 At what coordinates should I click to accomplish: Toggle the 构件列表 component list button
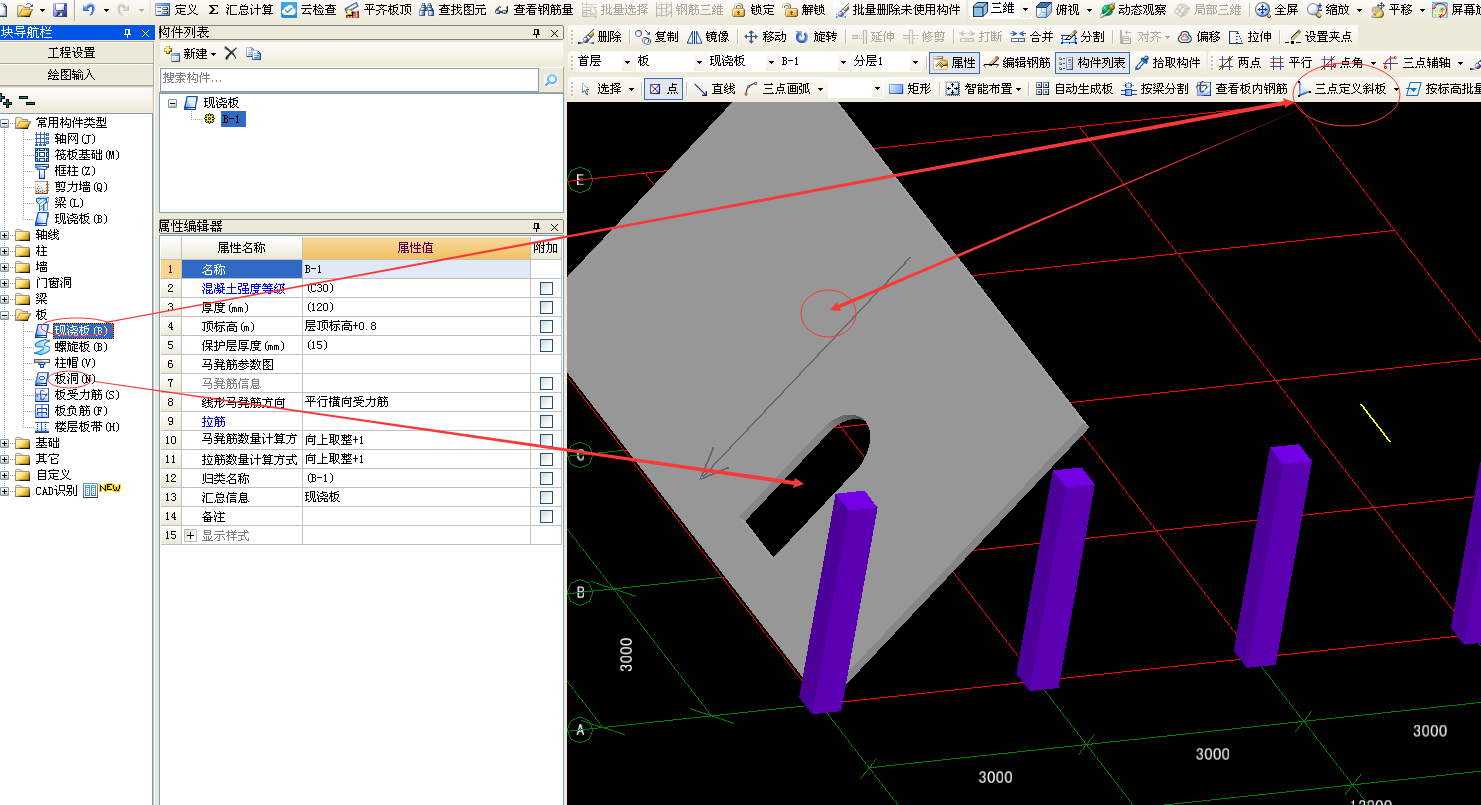point(1092,62)
